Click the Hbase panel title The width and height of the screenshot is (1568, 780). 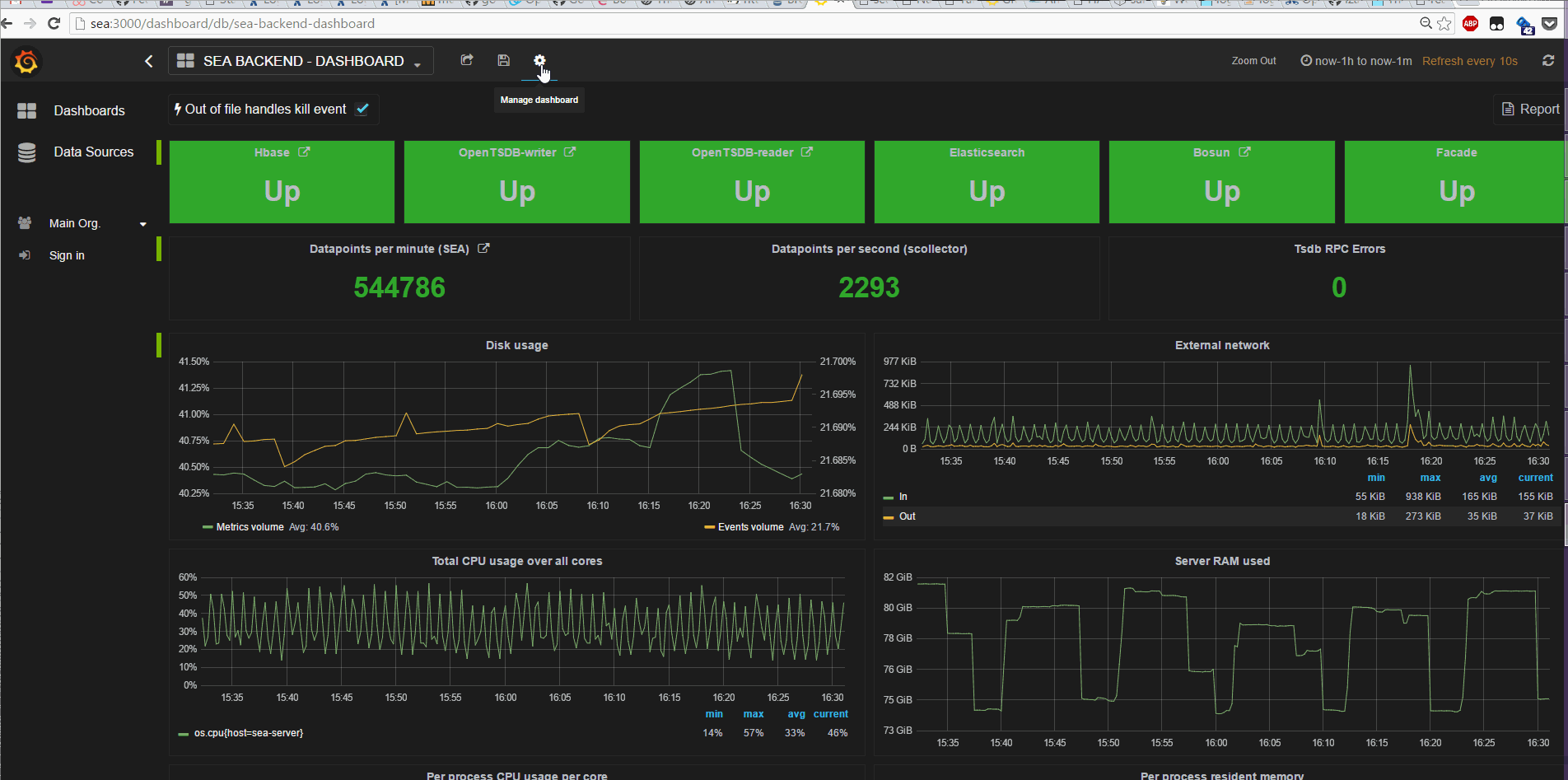click(x=272, y=152)
